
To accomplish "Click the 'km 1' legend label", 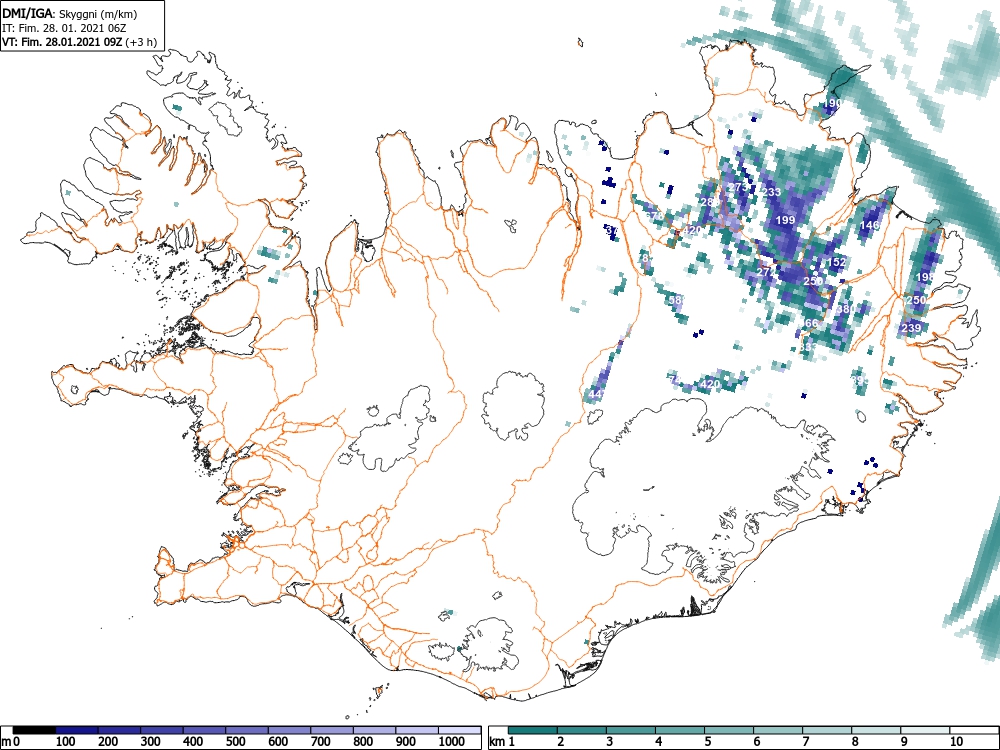I will tap(503, 742).
